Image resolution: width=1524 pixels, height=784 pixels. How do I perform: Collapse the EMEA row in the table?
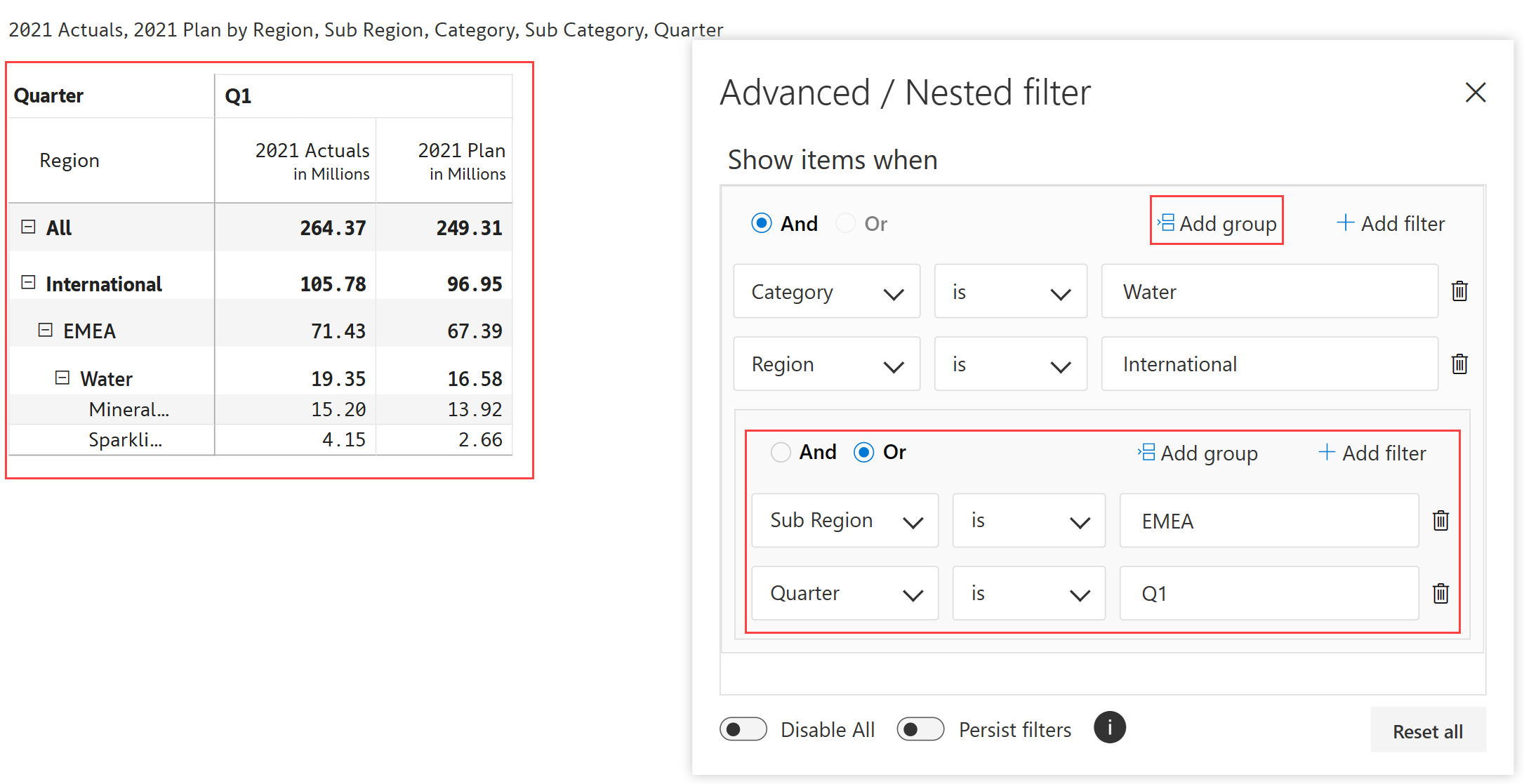[x=46, y=330]
